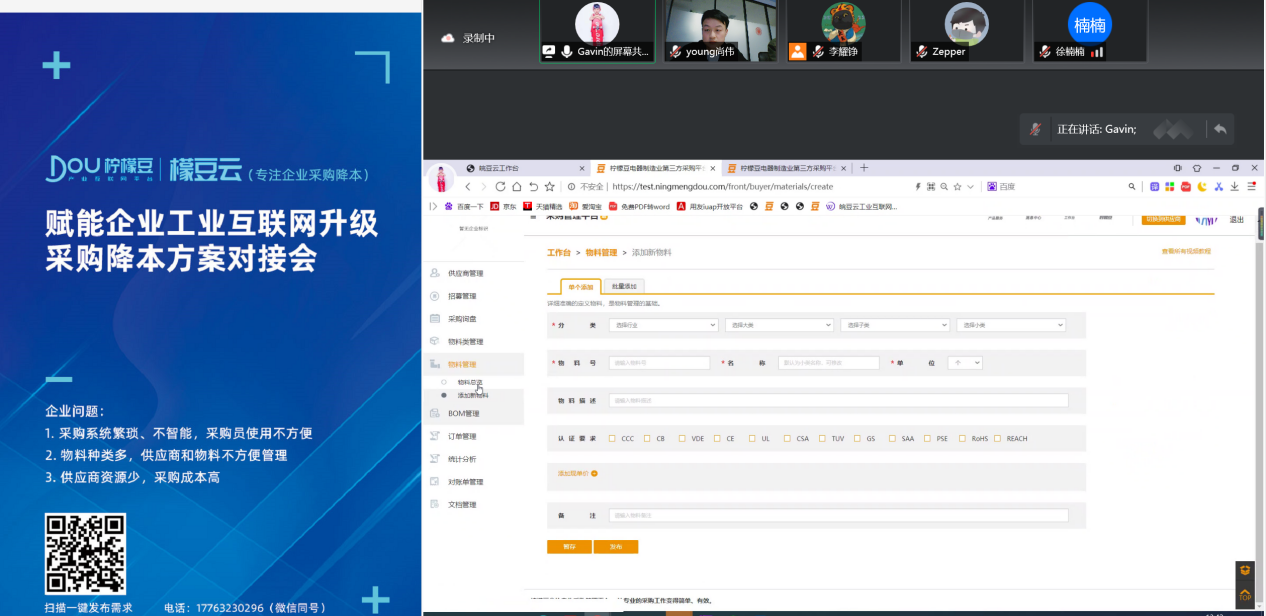This screenshot has width=1266, height=616.
Task: Click the 物料描述 input field
Action: click(x=838, y=401)
